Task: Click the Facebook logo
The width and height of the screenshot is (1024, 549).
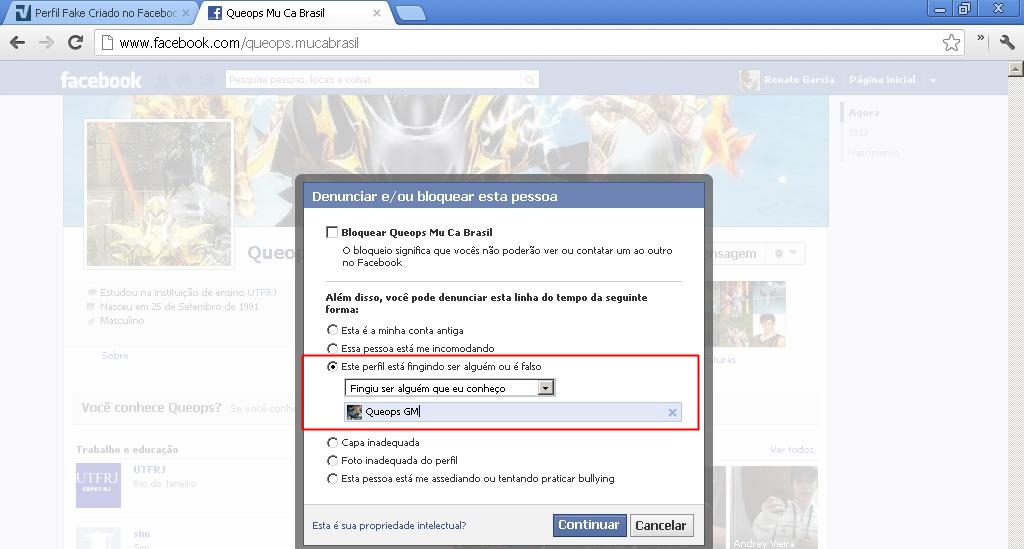Action: click(x=101, y=80)
